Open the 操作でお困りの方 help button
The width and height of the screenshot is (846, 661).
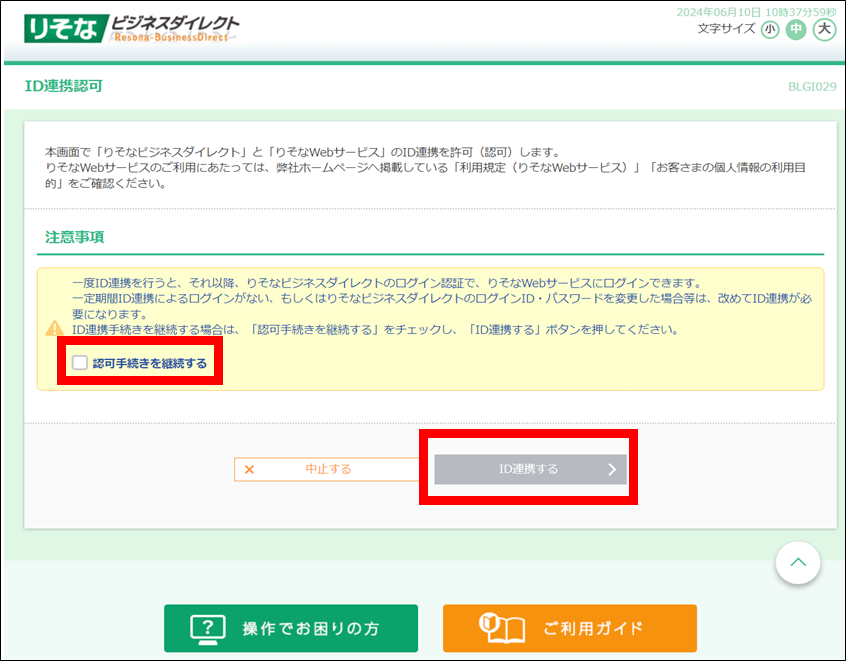point(291,628)
